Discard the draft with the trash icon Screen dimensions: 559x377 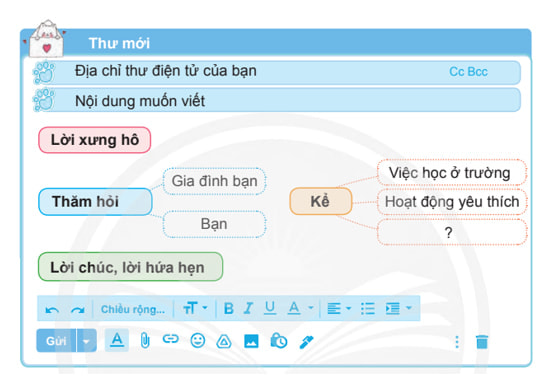482,342
